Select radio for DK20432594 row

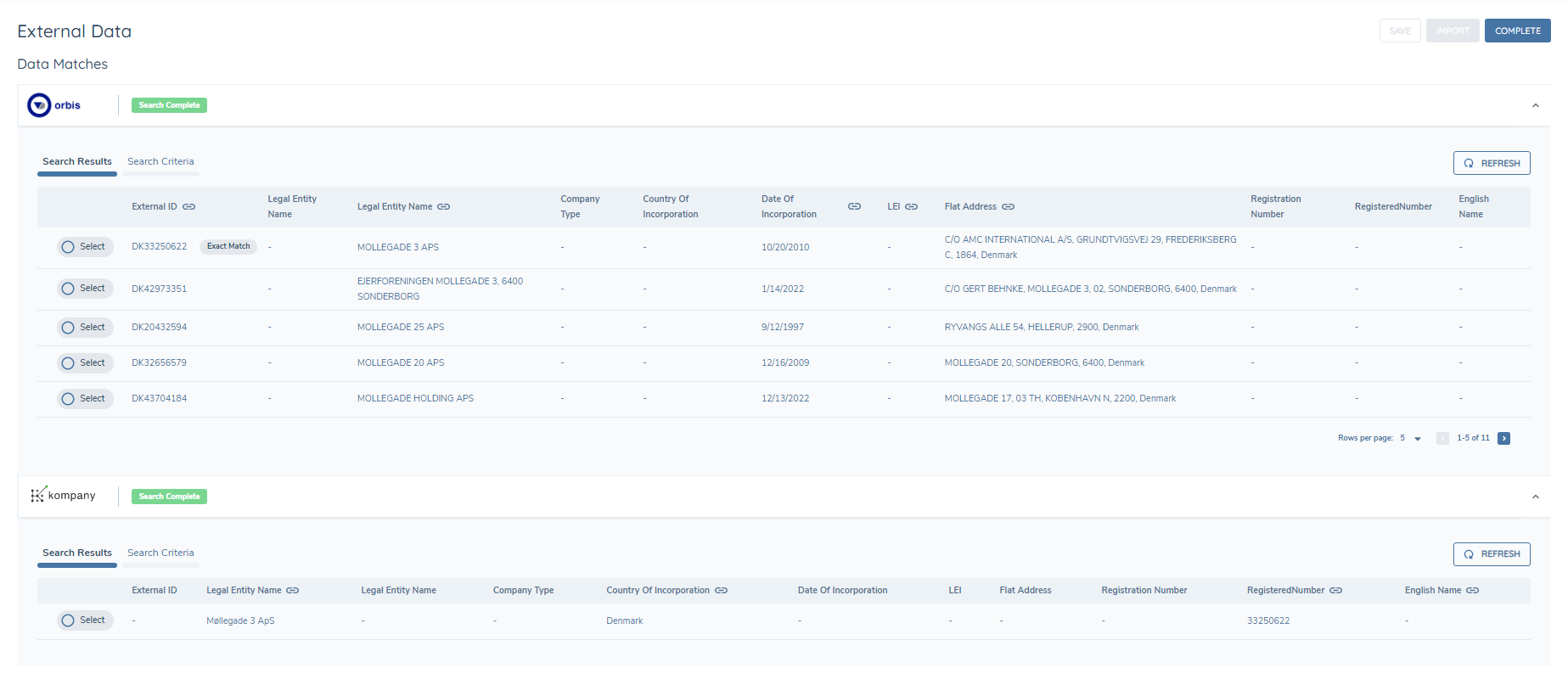coord(68,328)
